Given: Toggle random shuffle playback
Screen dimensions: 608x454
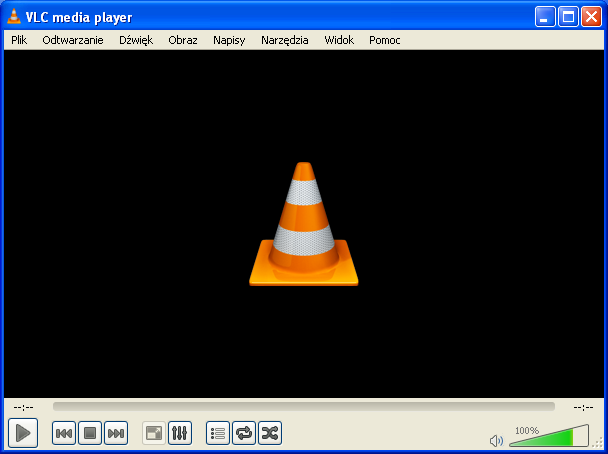Looking at the screenshot, I should click(x=270, y=433).
